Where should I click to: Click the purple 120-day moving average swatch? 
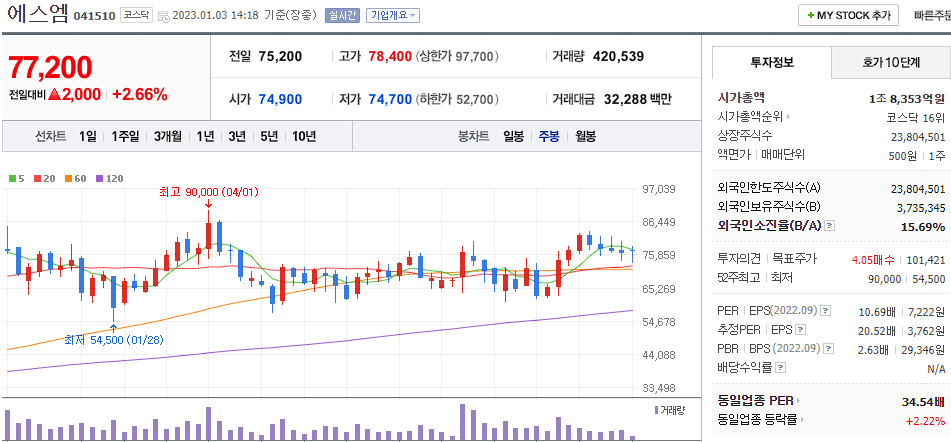tap(99, 179)
